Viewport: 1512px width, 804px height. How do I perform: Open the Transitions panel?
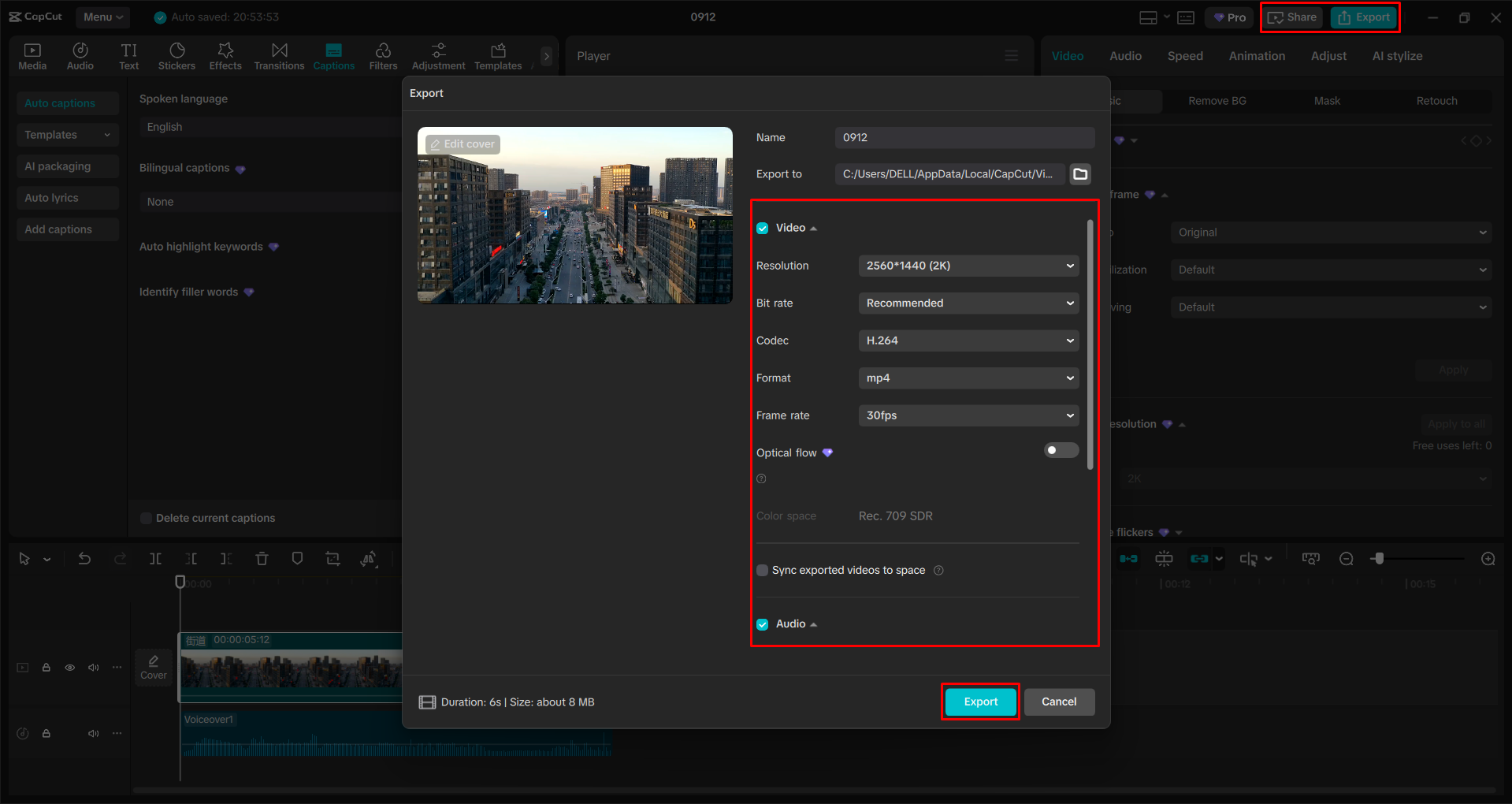point(279,55)
